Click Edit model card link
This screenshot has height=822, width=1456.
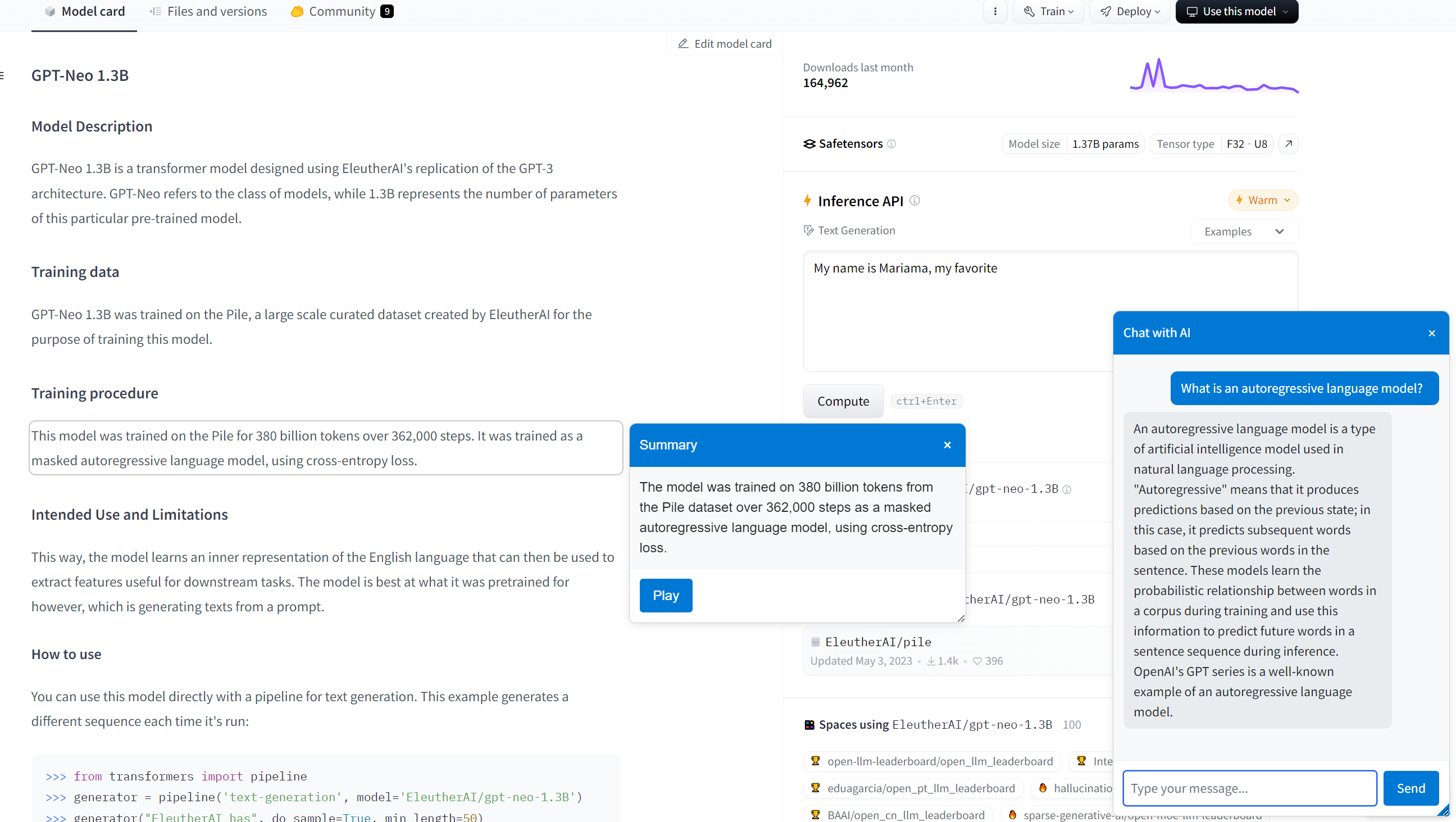(x=725, y=43)
